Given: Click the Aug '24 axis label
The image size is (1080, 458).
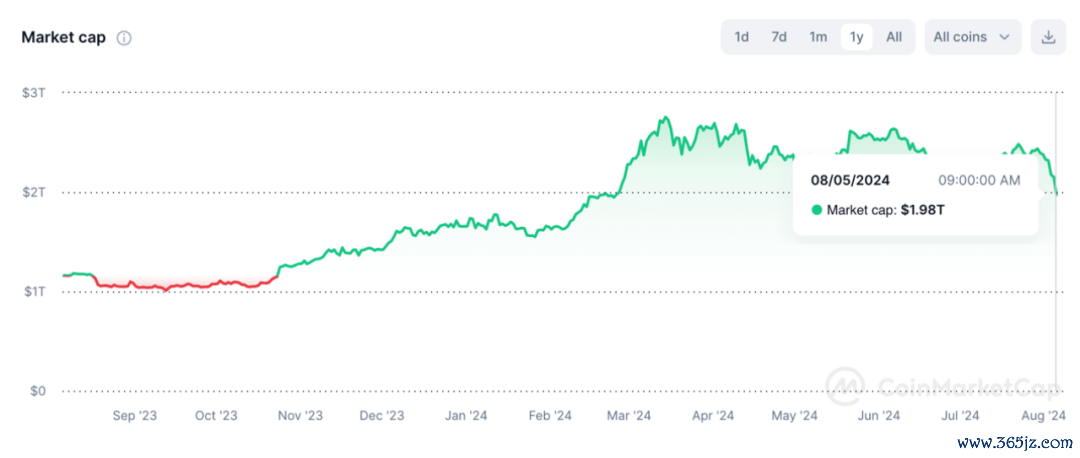Looking at the screenshot, I should (1043, 415).
